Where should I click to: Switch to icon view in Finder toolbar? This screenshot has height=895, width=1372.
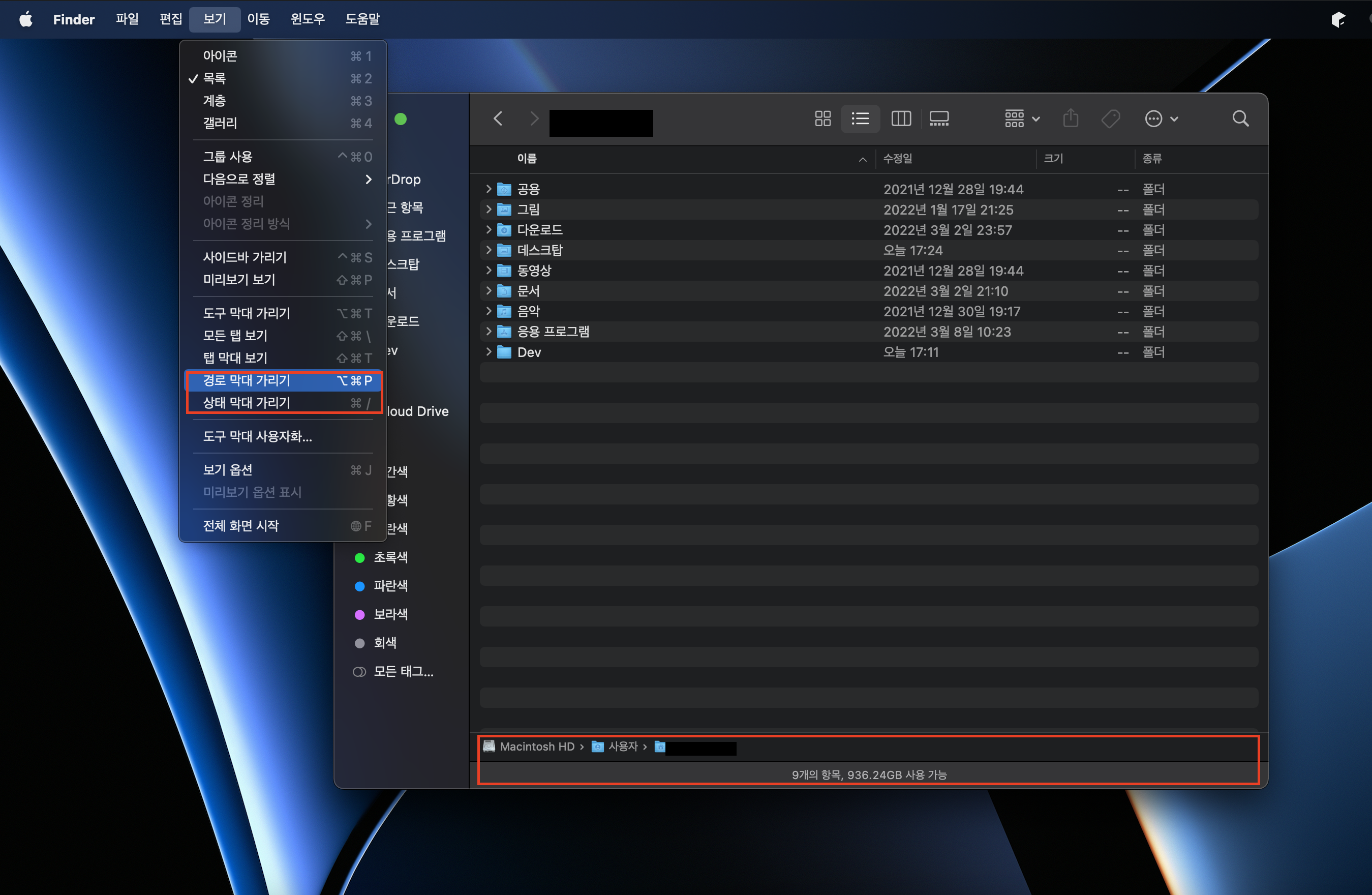click(x=822, y=119)
